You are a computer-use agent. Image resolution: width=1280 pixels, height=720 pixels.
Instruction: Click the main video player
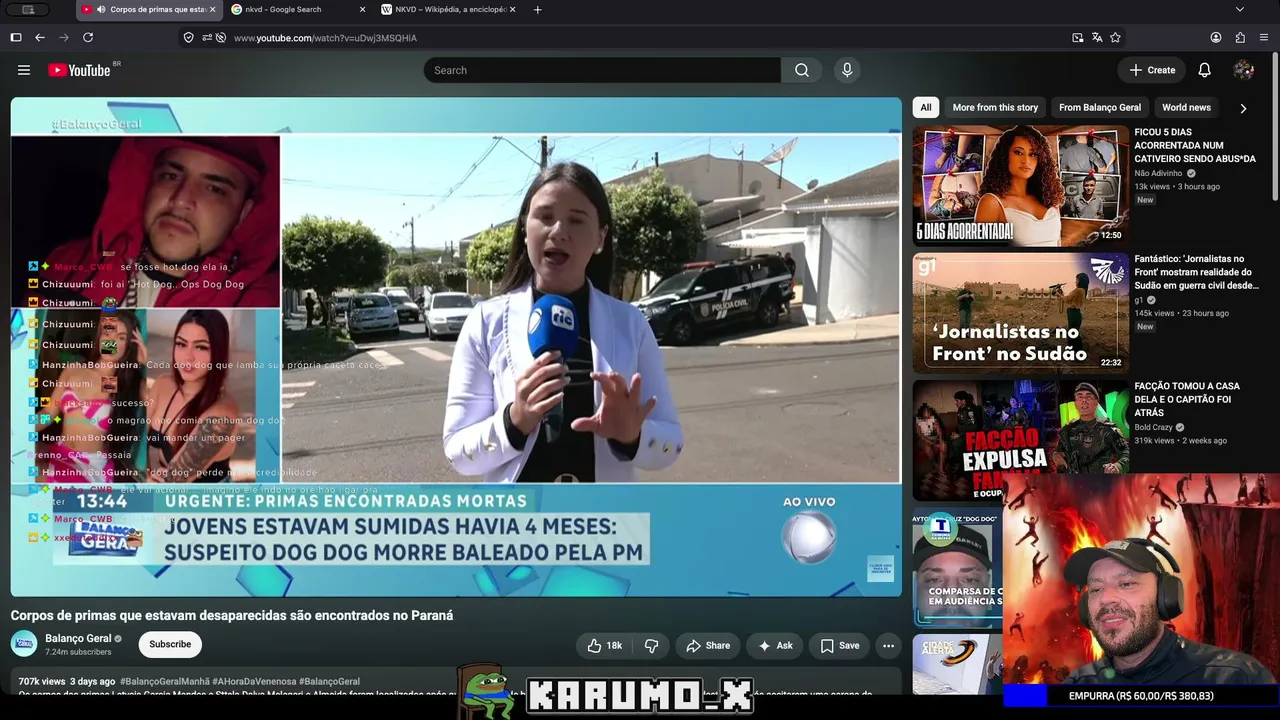(x=456, y=347)
